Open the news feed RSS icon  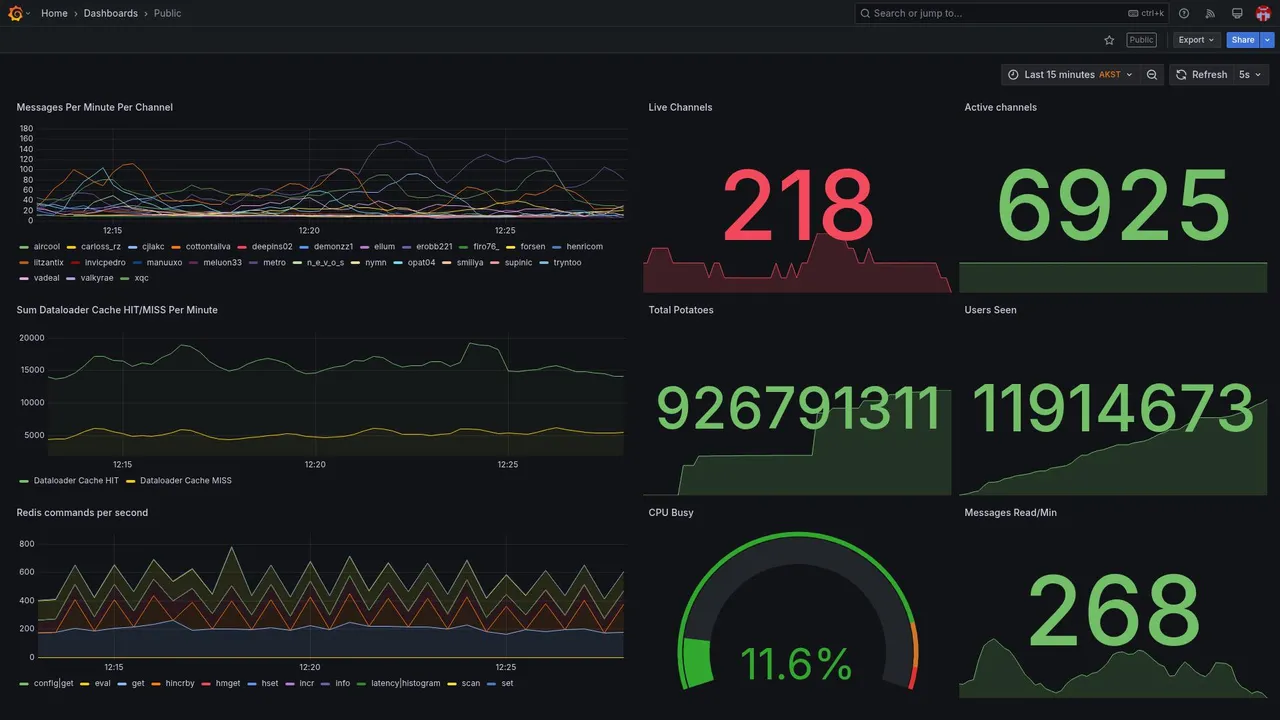(x=1210, y=13)
